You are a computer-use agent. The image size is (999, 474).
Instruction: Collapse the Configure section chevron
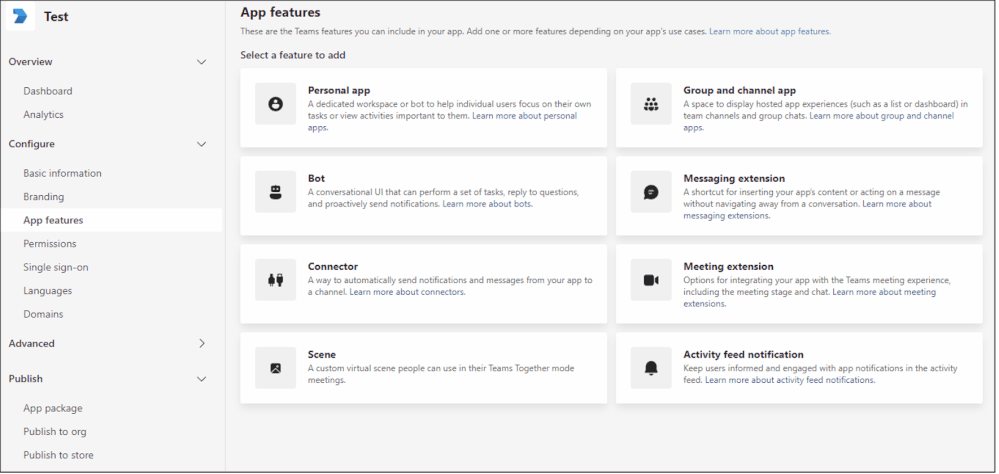tap(201, 144)
